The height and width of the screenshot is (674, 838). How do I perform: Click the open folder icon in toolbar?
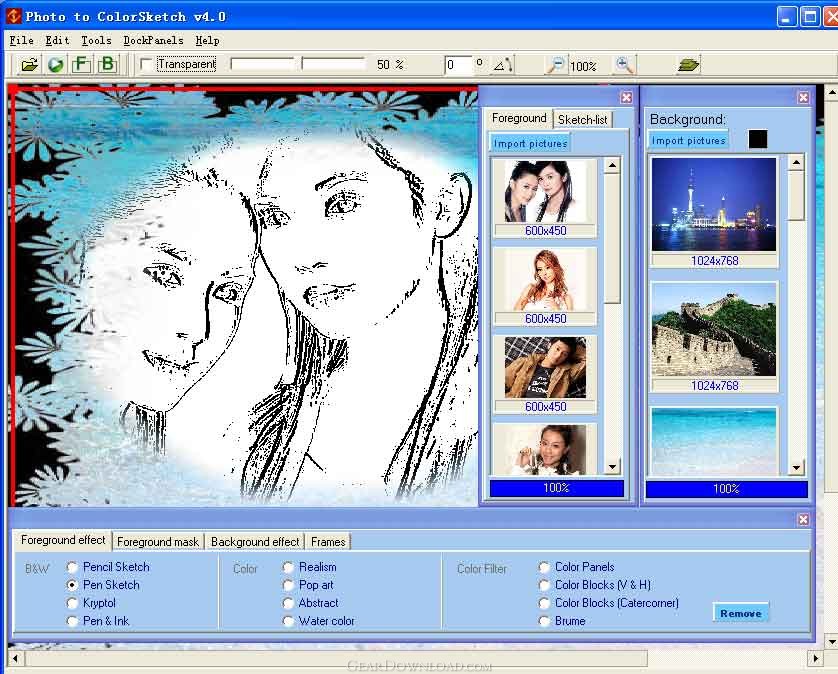pyautogui.click(x=29, y=65)
